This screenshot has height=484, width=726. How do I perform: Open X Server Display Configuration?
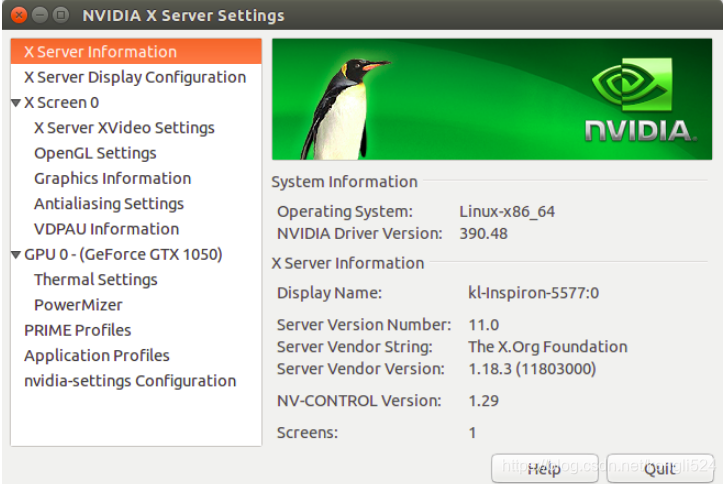(135, 77)
